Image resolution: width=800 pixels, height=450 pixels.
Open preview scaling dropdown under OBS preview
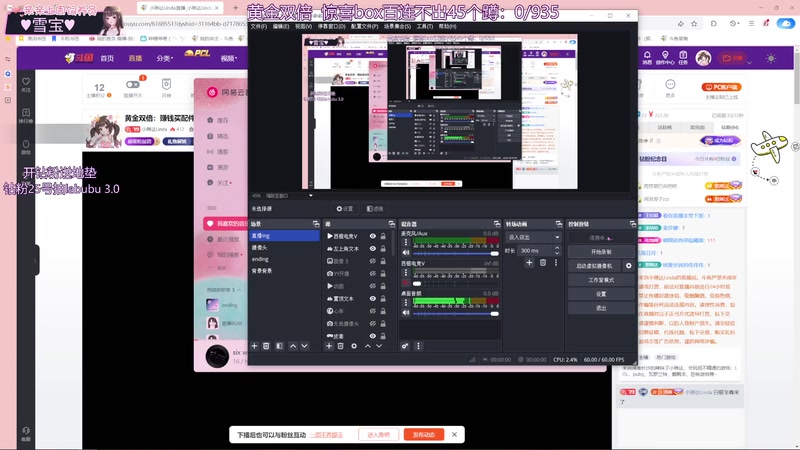tap(310, 195)
